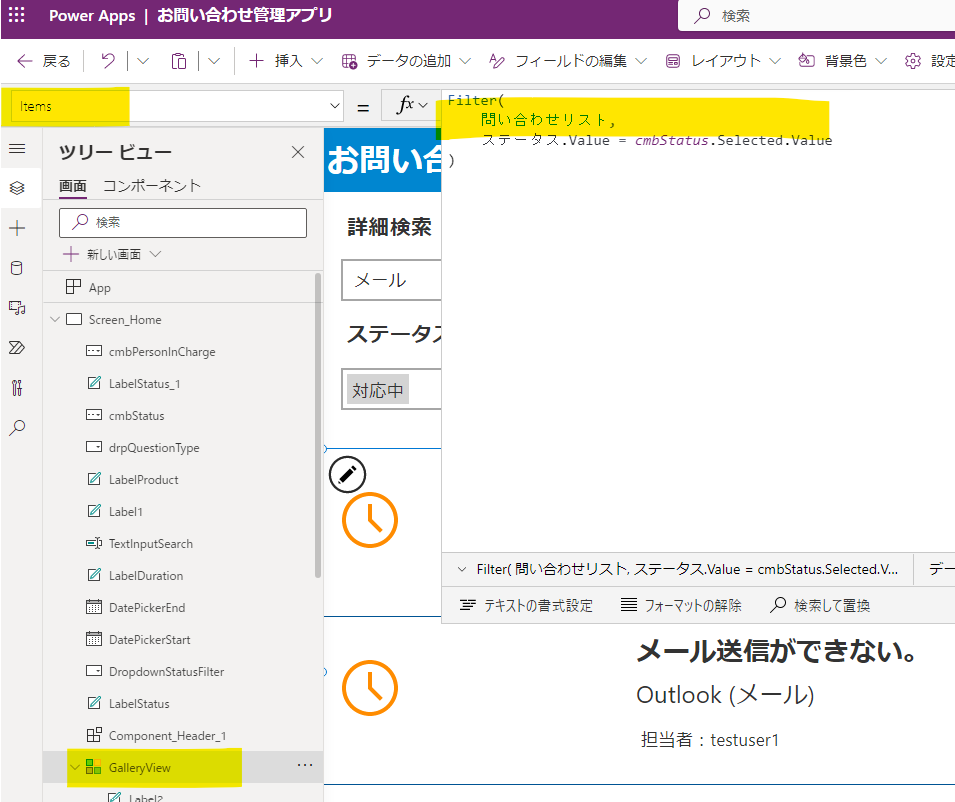Image resolution: width=955 pixels, height=802 pixels.
Task: Click the 設定 gear icon
Action: [912, 61]
